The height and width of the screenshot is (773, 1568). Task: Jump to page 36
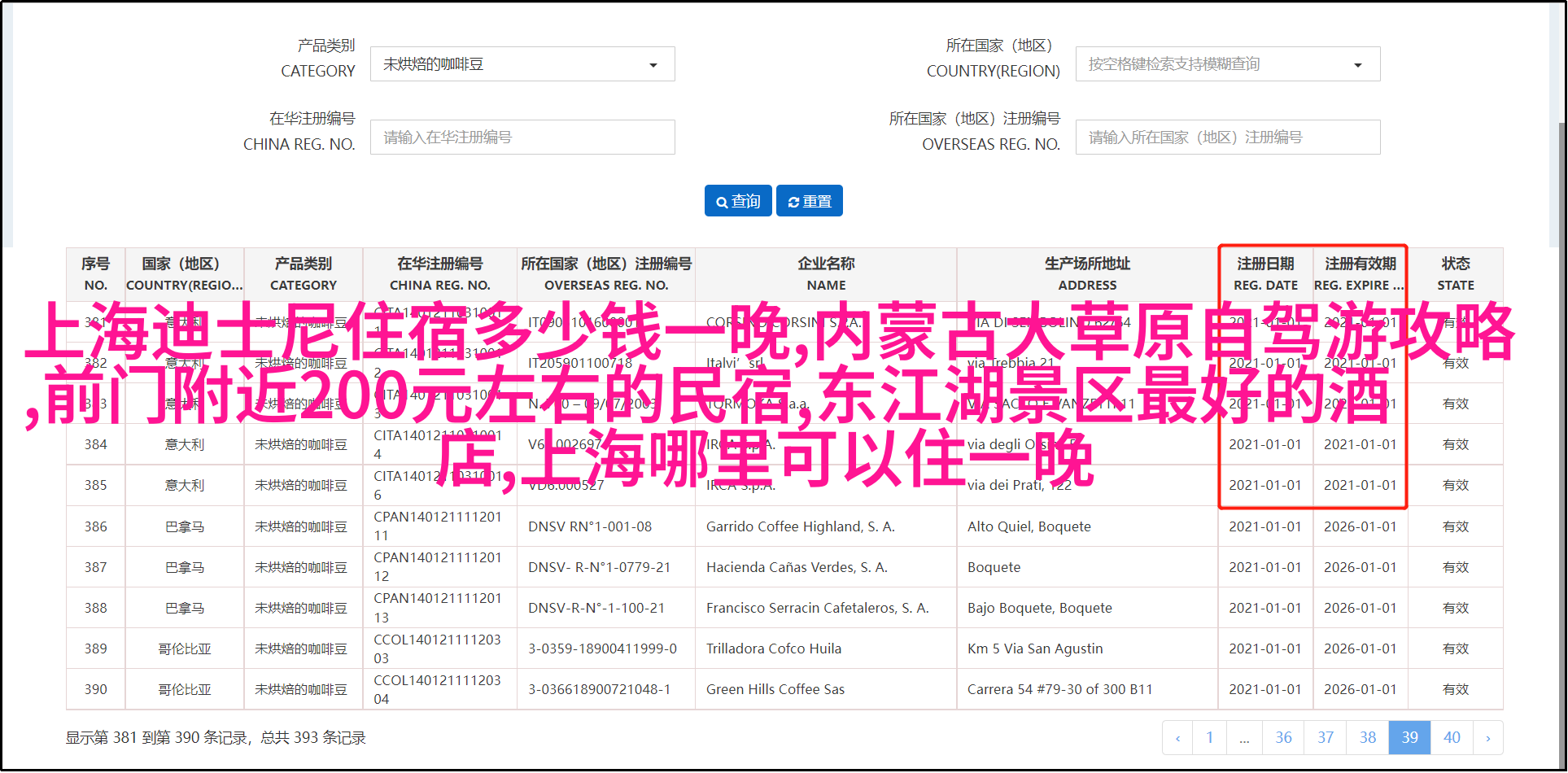tap(1283, 738)
